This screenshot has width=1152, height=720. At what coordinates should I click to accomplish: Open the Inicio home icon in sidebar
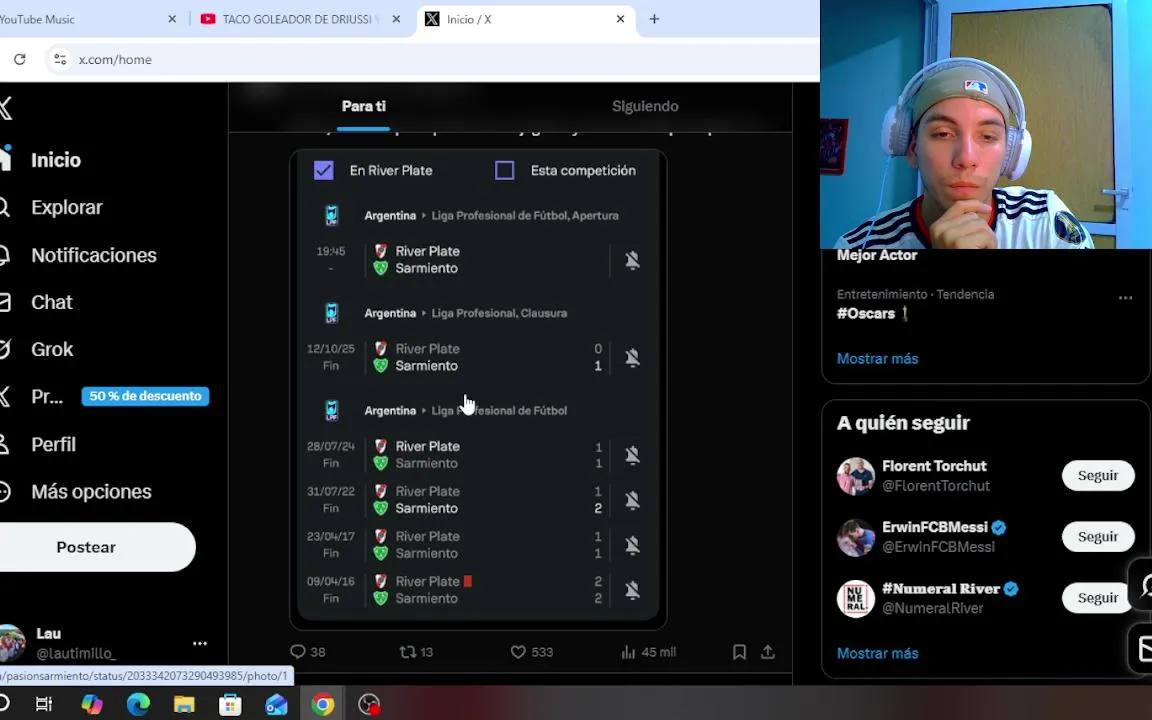coord(4,159)
